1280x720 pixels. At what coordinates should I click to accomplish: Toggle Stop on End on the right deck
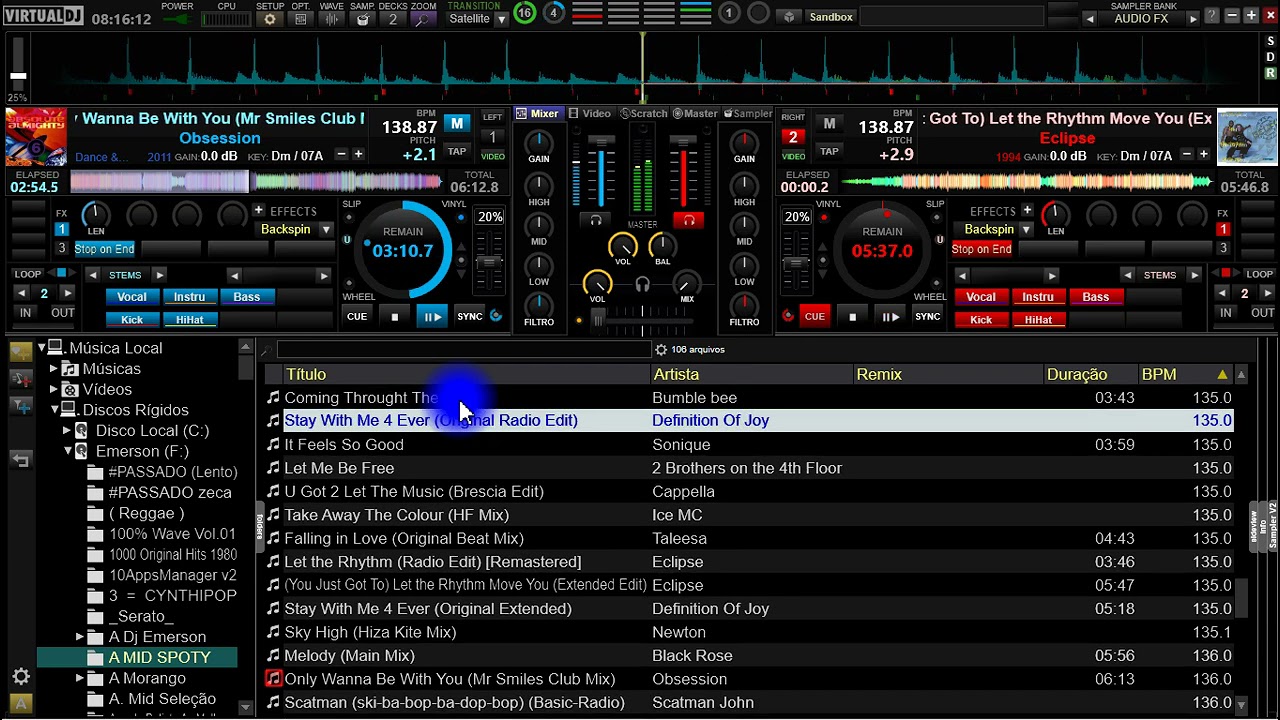pos(981,249)
